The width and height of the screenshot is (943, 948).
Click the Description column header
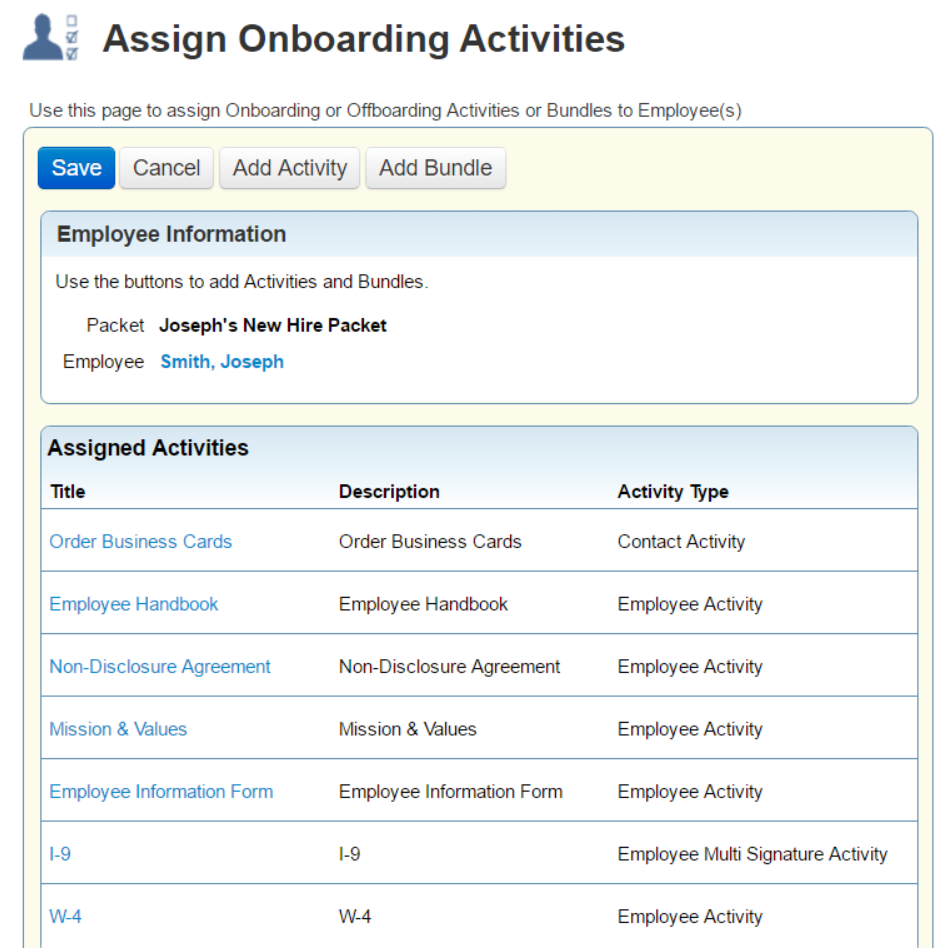[x=389, y=492]
